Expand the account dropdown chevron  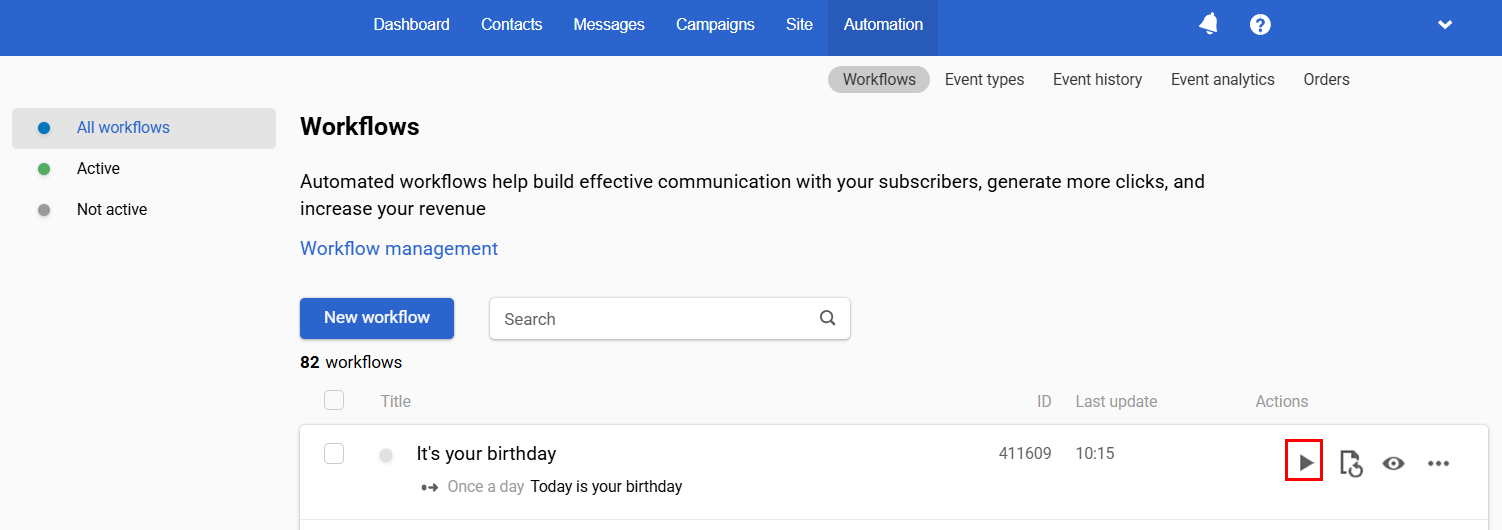(1444, 25)
